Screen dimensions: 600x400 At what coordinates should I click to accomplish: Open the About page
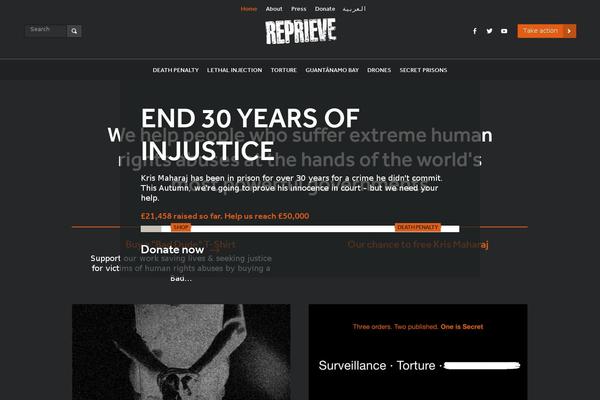point(274,9)
